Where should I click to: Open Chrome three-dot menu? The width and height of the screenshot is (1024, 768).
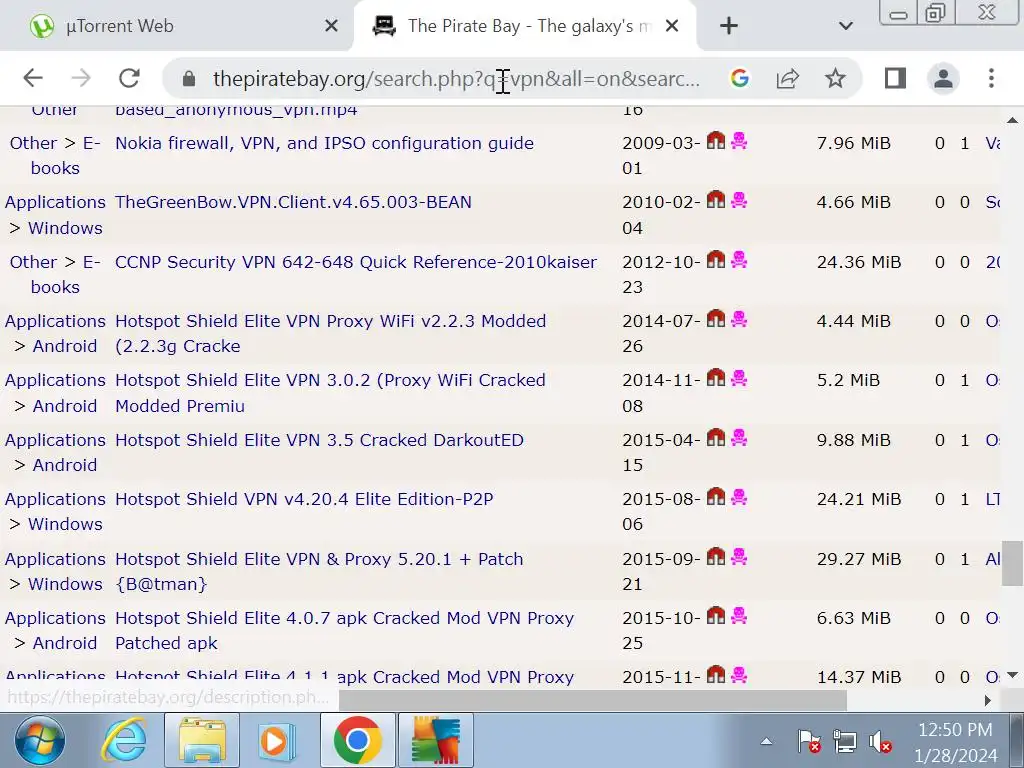[x=991, y=78]
